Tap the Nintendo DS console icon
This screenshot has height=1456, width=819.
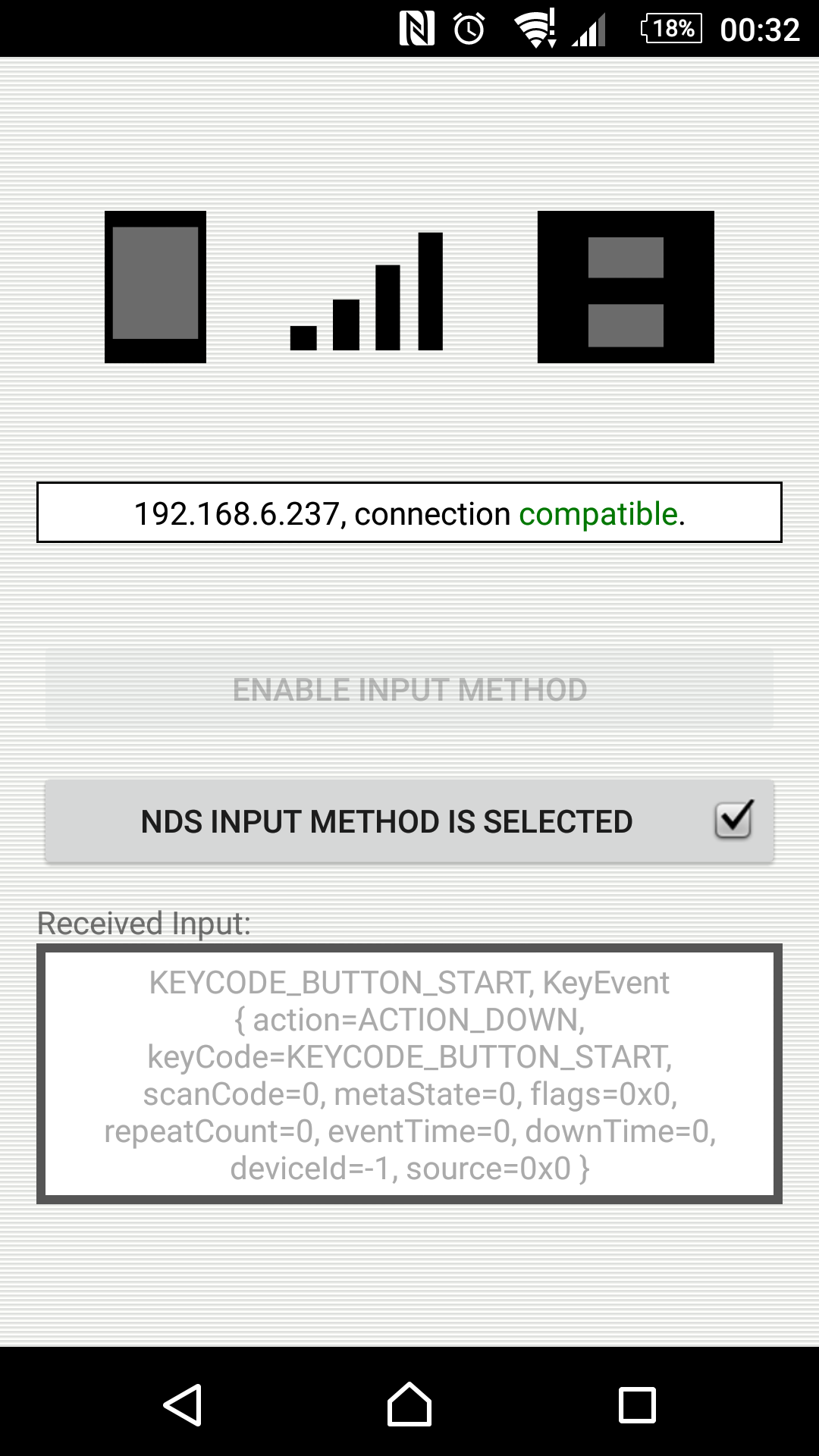click(x=626, y=287)
